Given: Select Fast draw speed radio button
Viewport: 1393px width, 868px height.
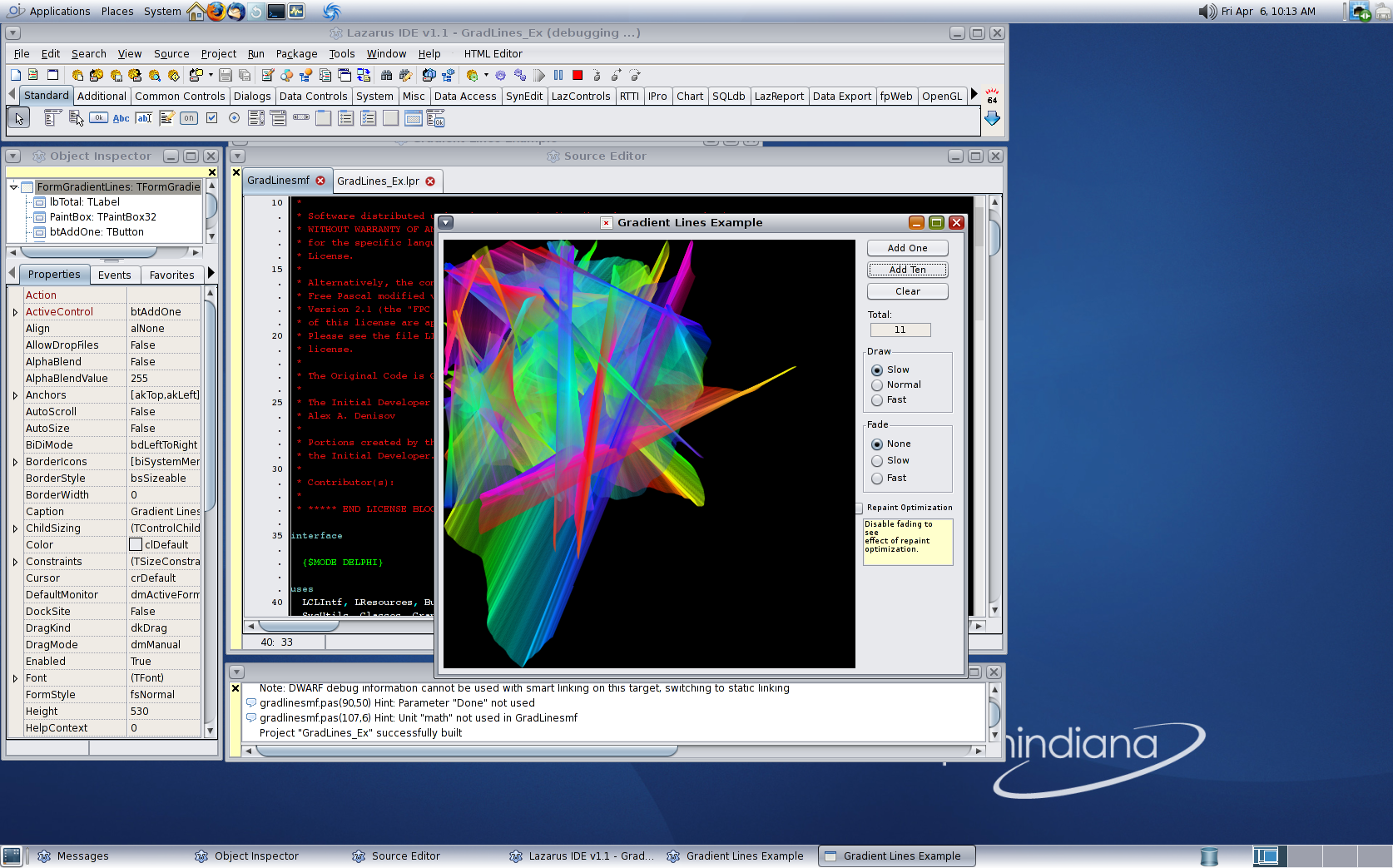Looking at the screenshot, I should pyautogui.click(x=877, y=400).
